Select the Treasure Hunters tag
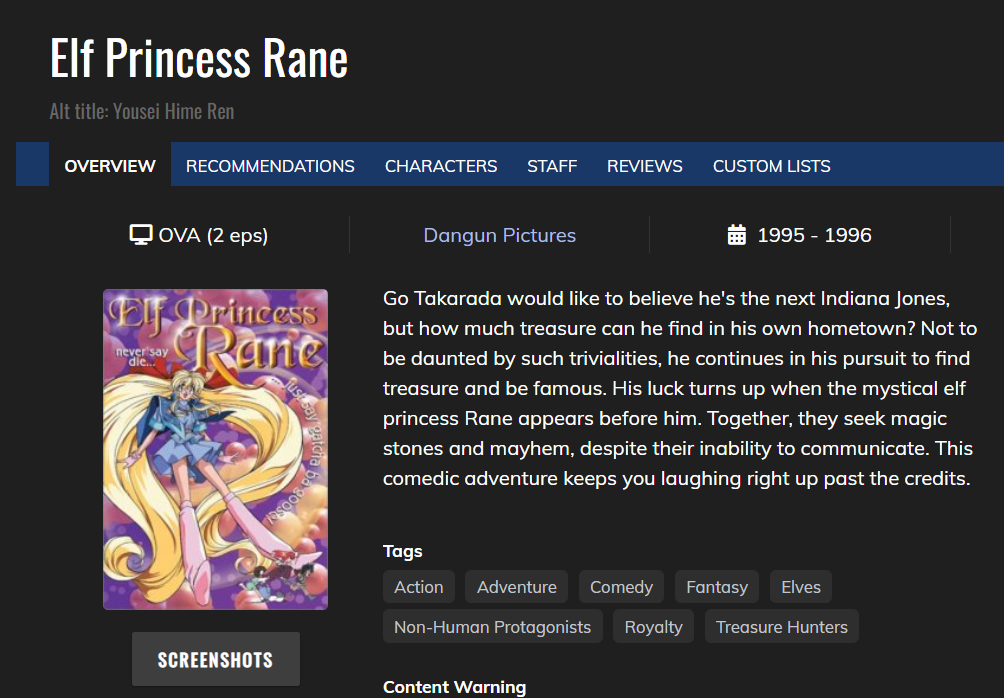1004x698 pixels. coord(782,627)
